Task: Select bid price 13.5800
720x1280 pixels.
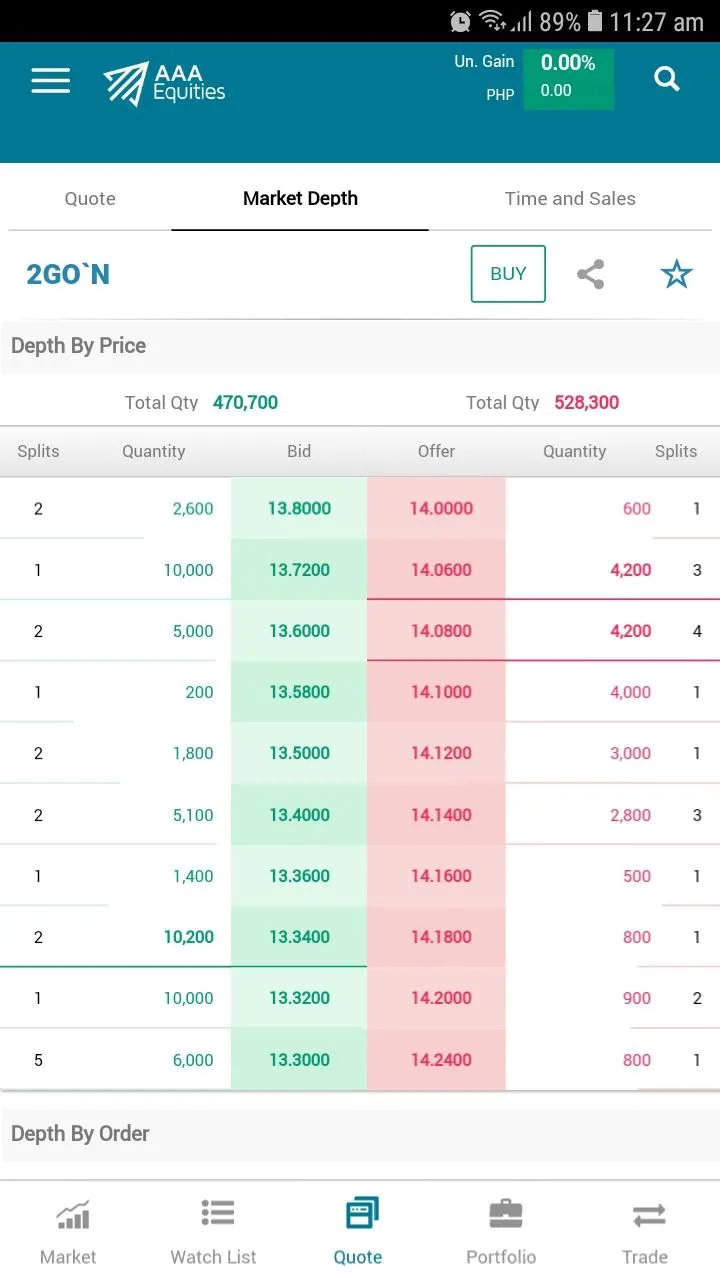Action: (299, 692)
